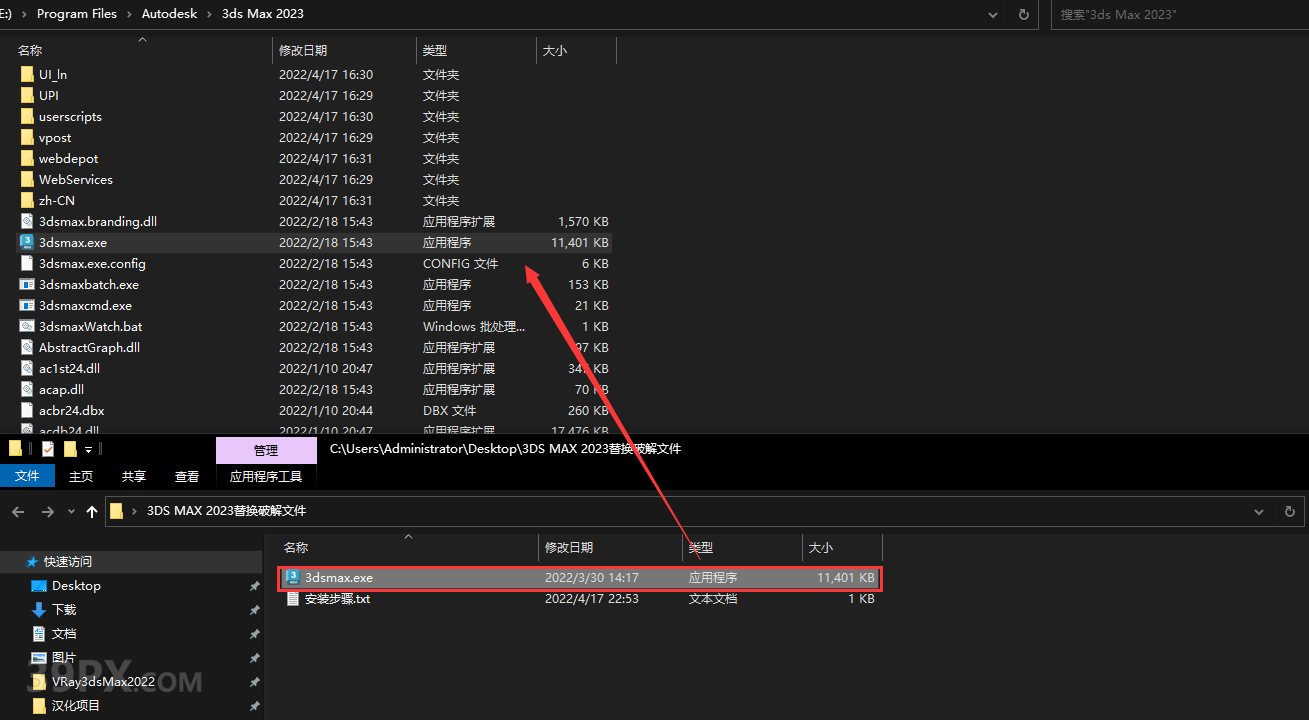
Task: Click the chevron after Program Files breadcrumb
Action: 129,14
